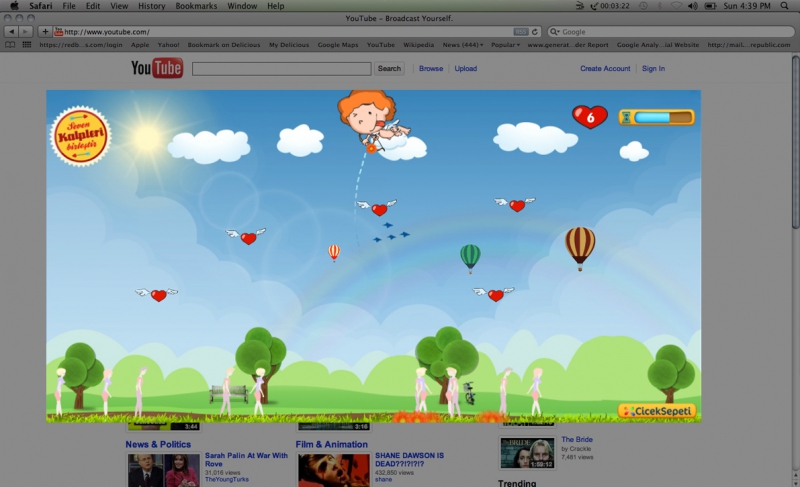Click the Spotlight magnifier icon
This screenshot has width=800, height=487.
point(784,6)
